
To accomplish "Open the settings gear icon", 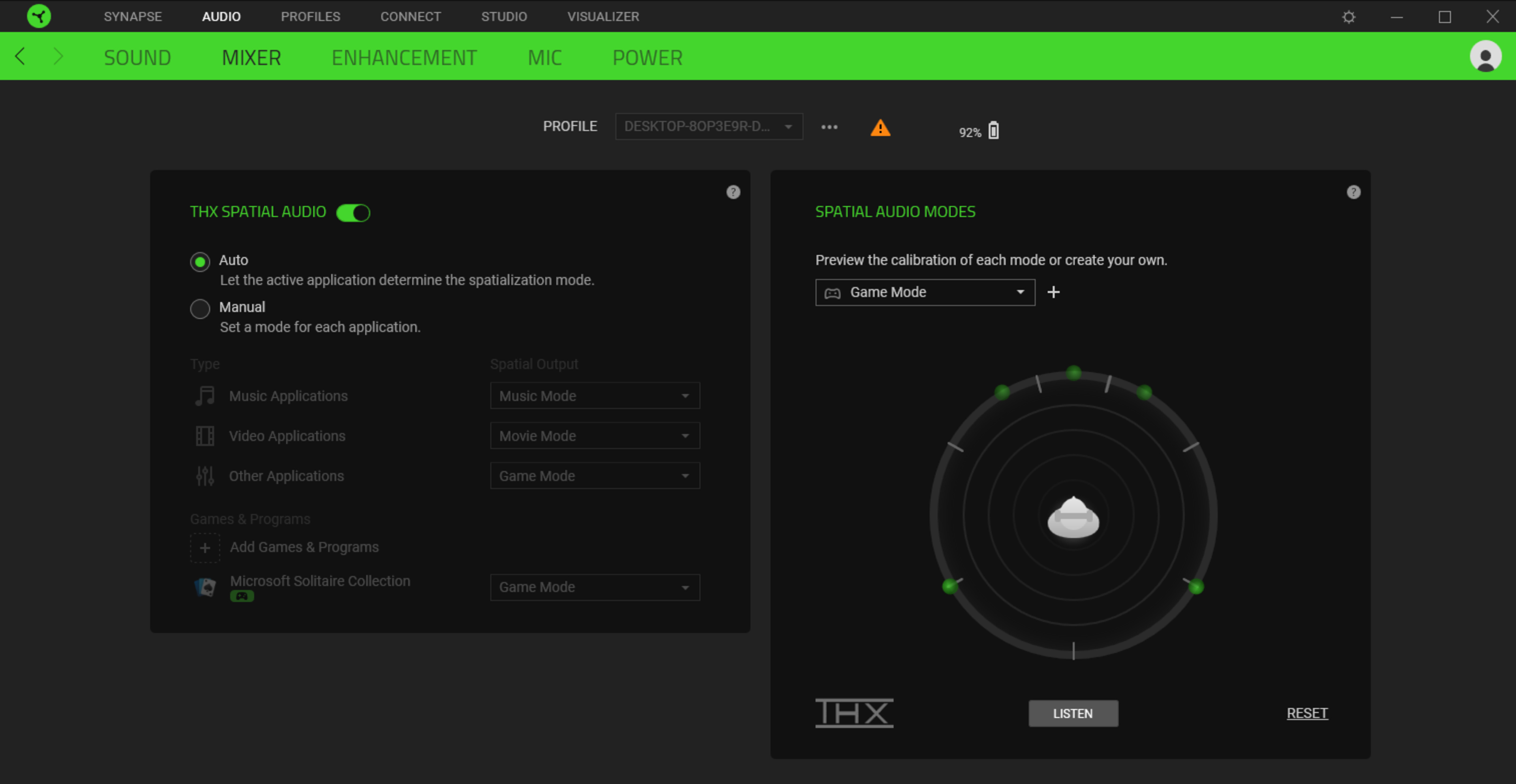I will tap(1348, 17).
